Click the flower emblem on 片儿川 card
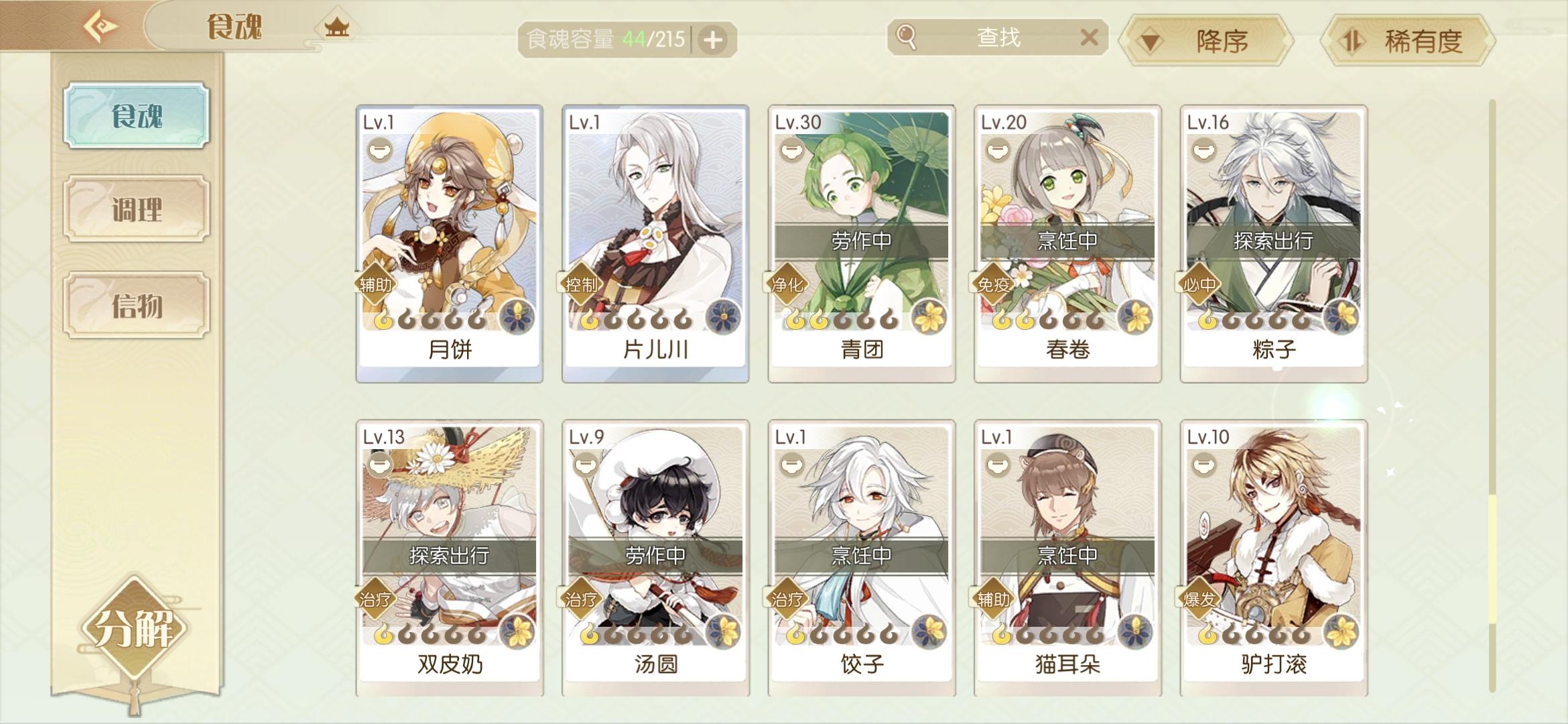This screenshot has width=1568, height=724. click(723, 316)
